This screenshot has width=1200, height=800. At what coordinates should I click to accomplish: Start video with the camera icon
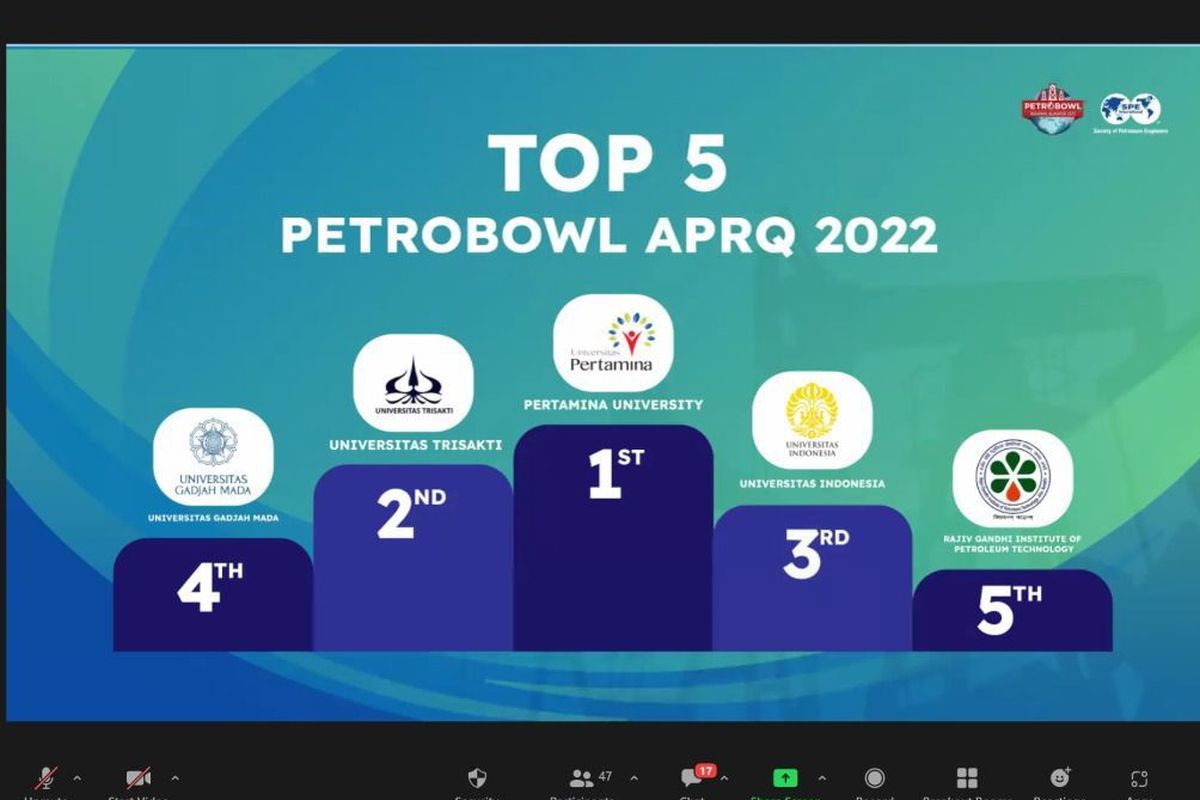139,778
